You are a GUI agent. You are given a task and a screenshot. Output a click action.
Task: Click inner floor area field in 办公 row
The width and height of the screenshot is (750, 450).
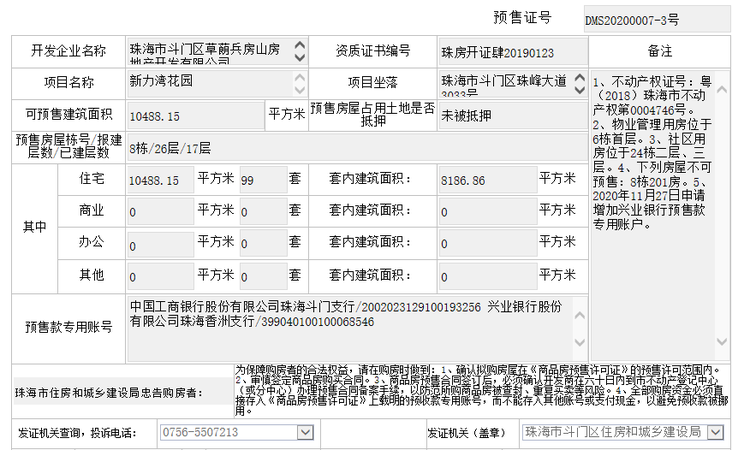pyautogui.click(x=488, y=244)
